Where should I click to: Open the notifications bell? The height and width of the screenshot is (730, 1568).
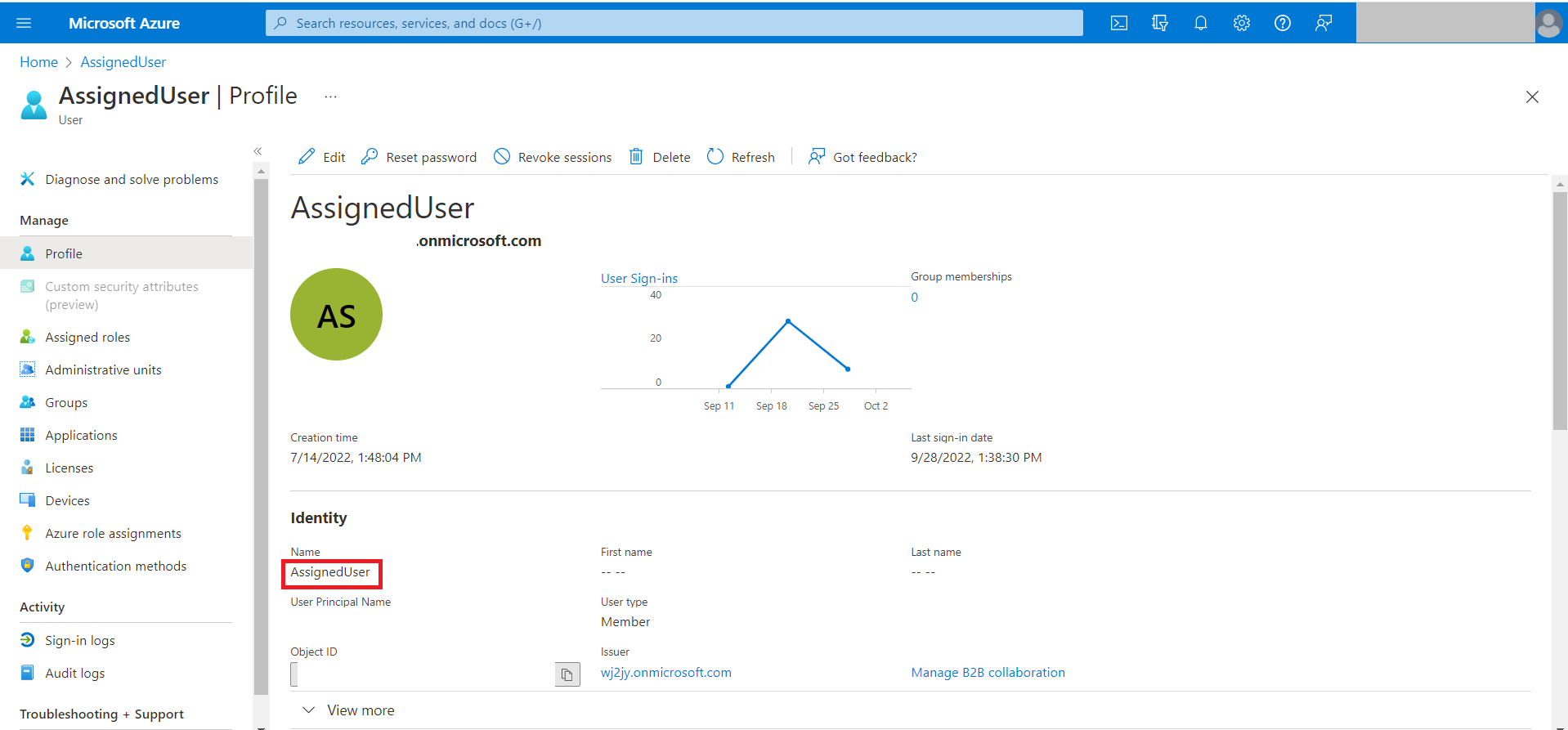pos(1201,23)
